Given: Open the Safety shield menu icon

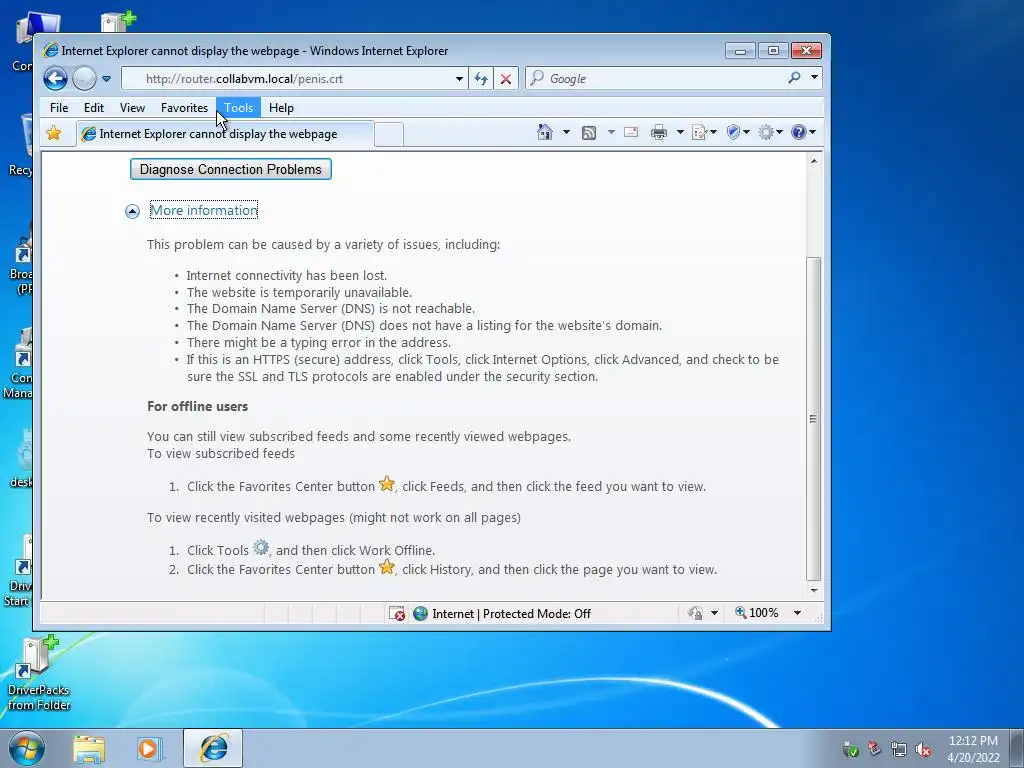Looking at the screenshot, I should 733,133.
